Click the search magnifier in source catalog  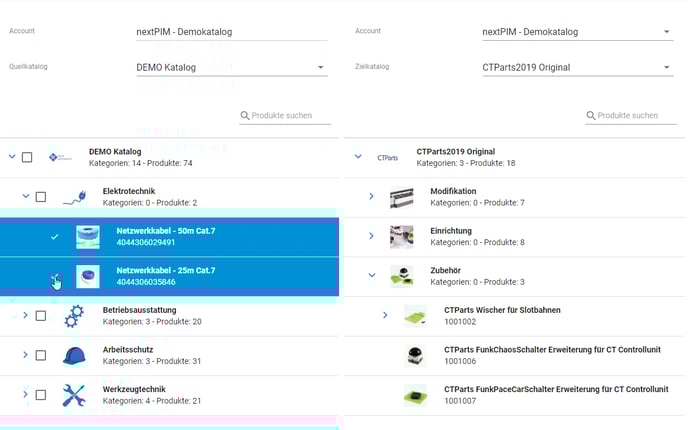tap(245, 115)
